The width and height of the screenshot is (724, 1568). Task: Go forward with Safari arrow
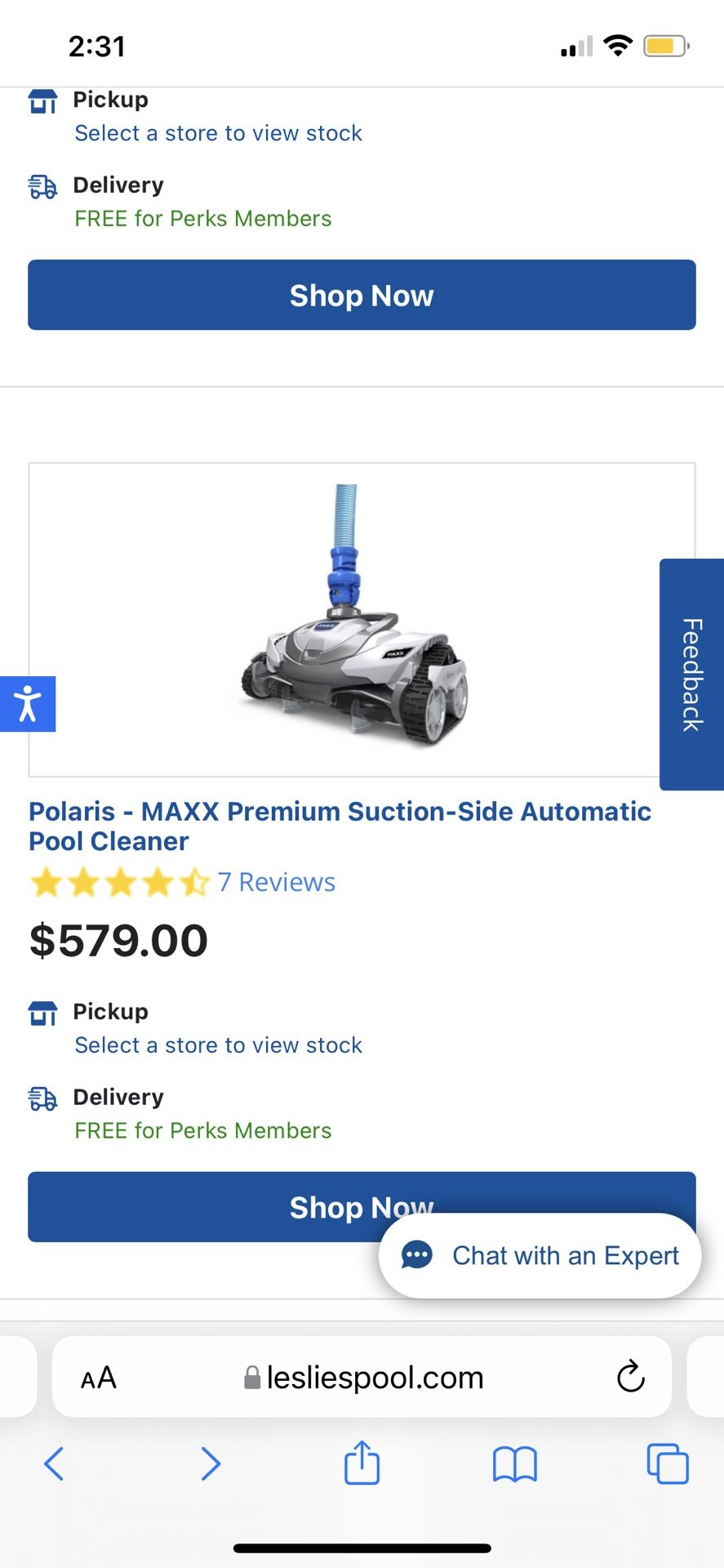point(211,1463)
